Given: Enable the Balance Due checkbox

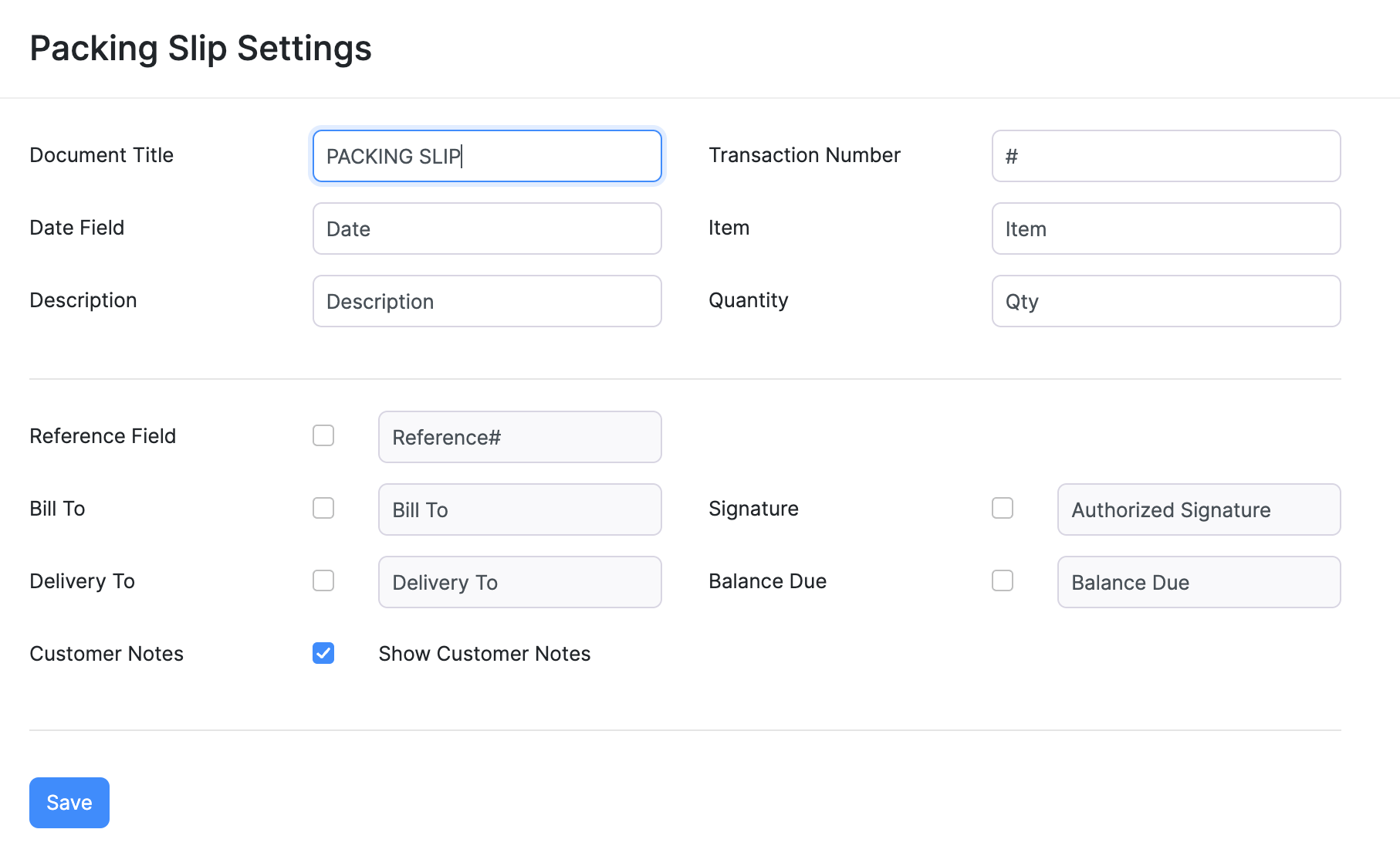Looking at the screenshot, I should coord(1003,580).
